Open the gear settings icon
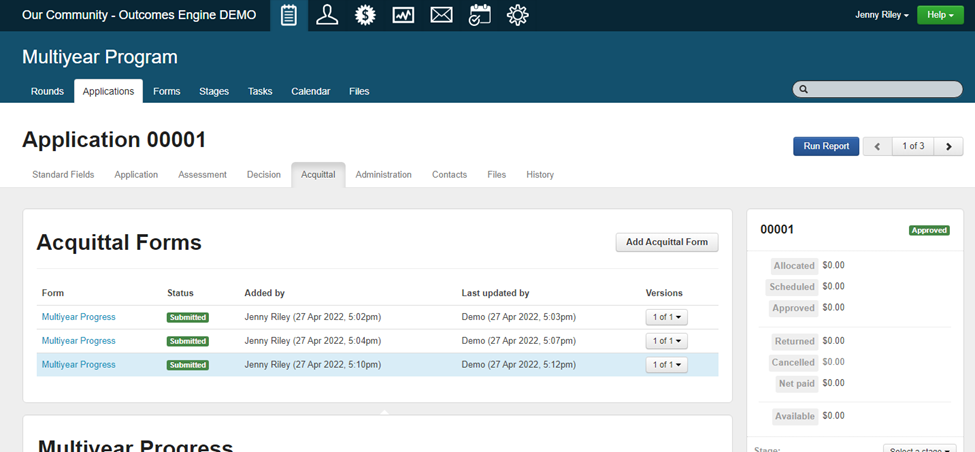This screenshot has height=452, width=975. [517, 15]
